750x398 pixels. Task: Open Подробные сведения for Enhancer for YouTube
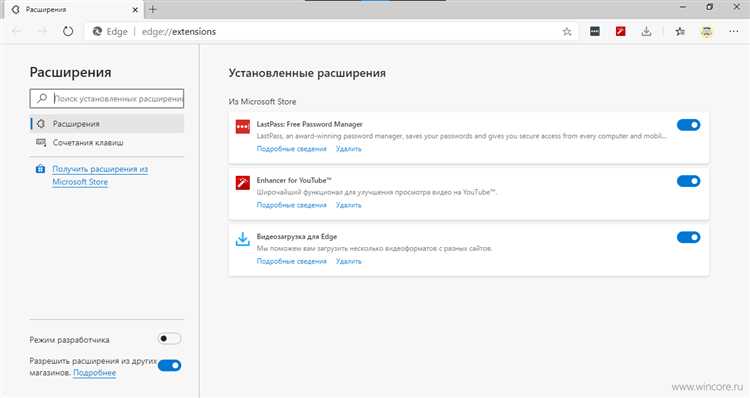(291, 205)
